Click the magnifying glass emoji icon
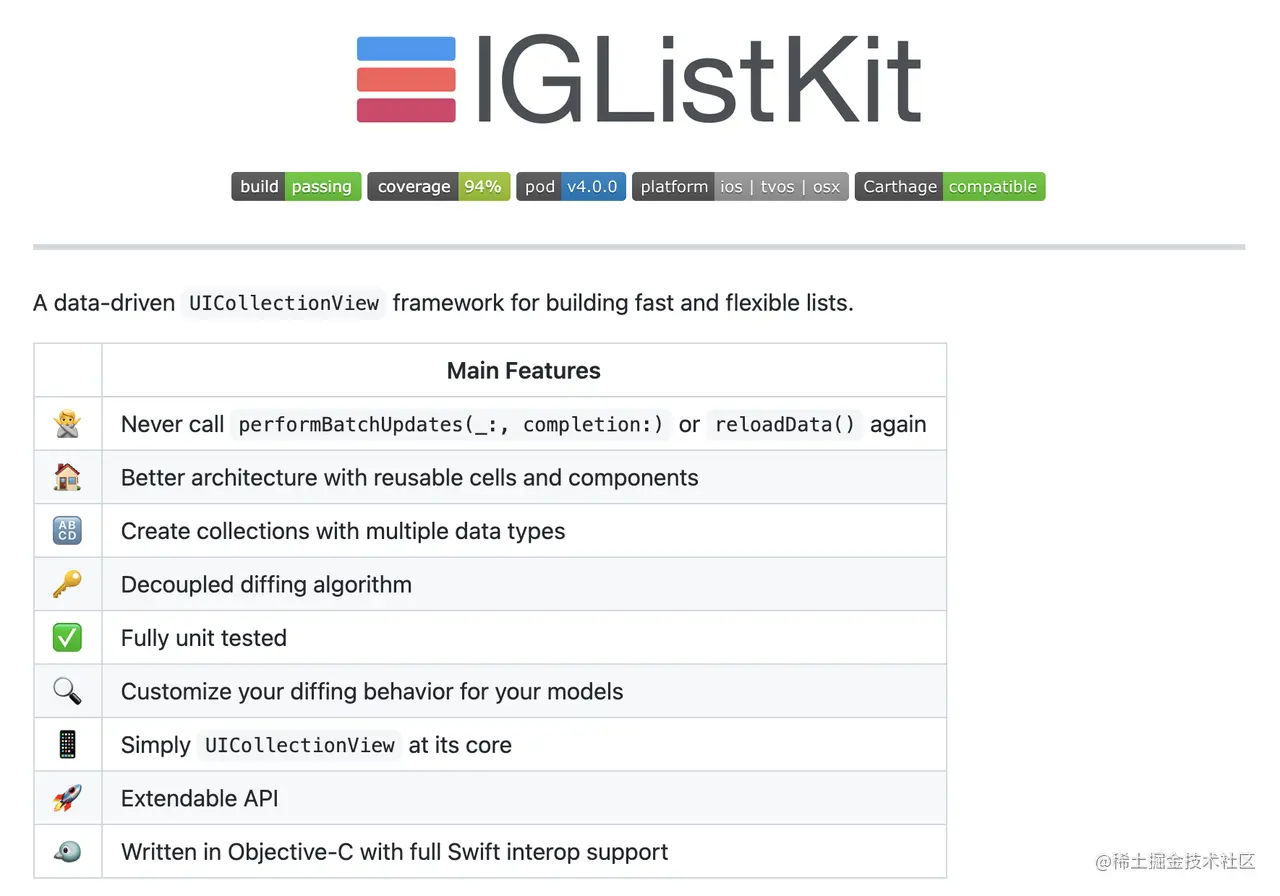 tap(67, 691)
